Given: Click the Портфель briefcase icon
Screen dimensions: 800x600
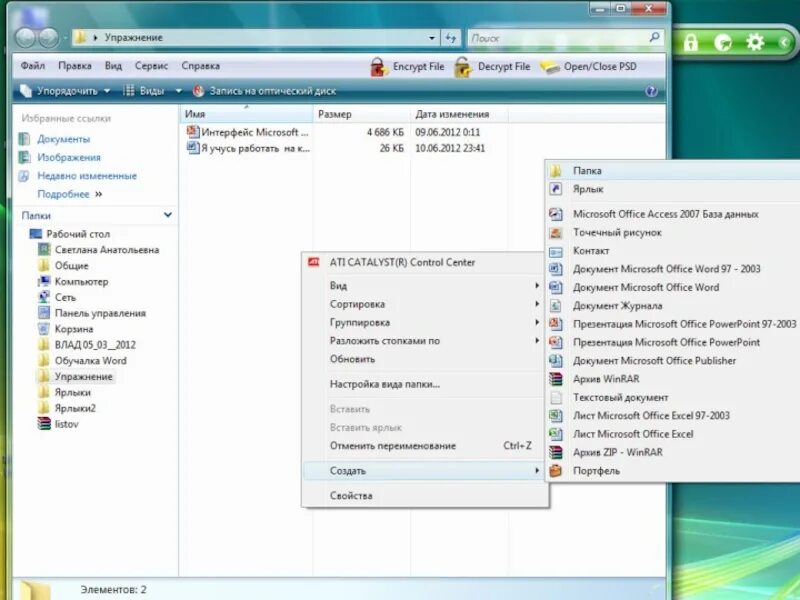Looking at the screenshot, I should [x=556, y=471].
